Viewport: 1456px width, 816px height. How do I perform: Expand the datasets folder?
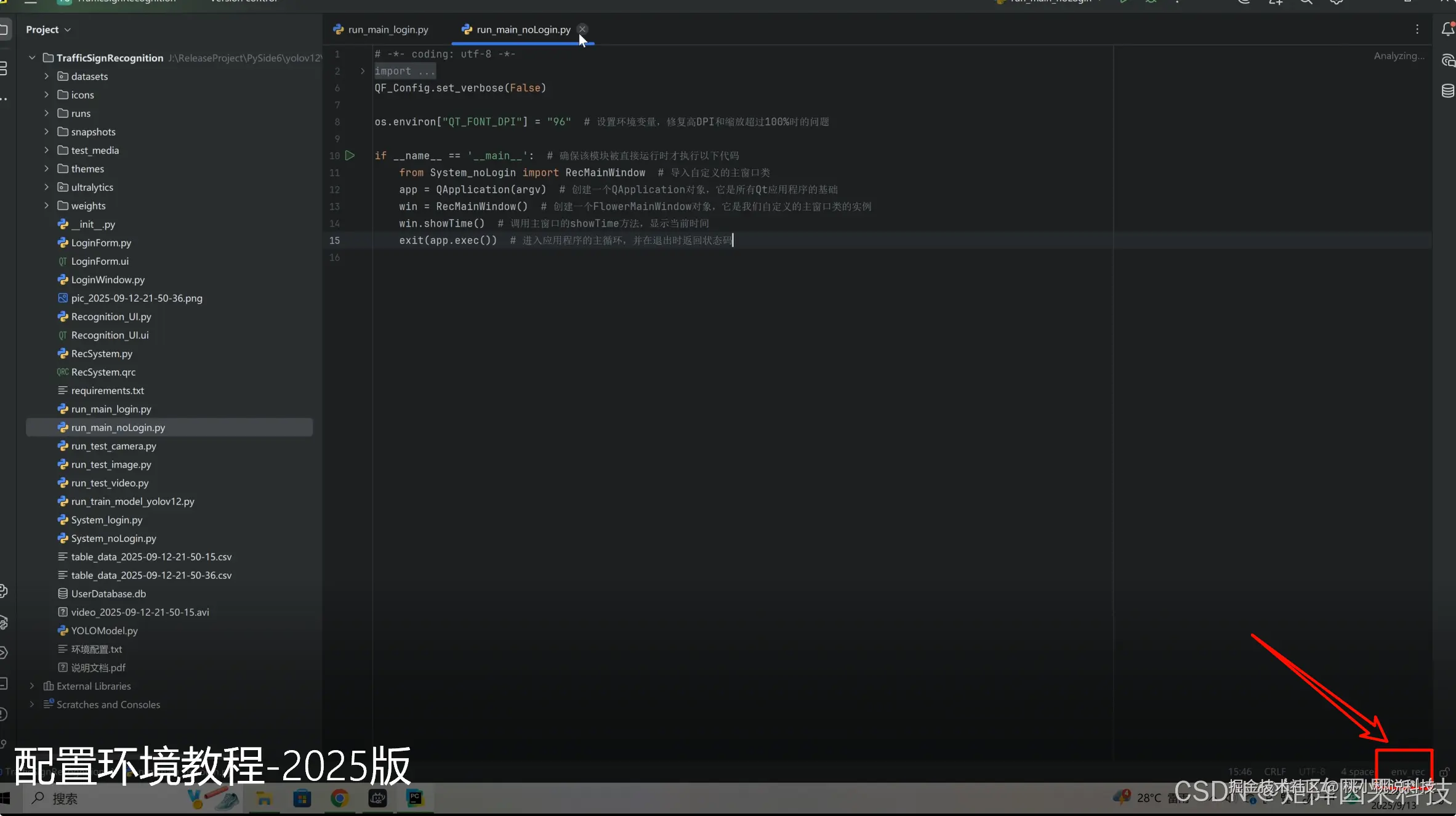46,76
